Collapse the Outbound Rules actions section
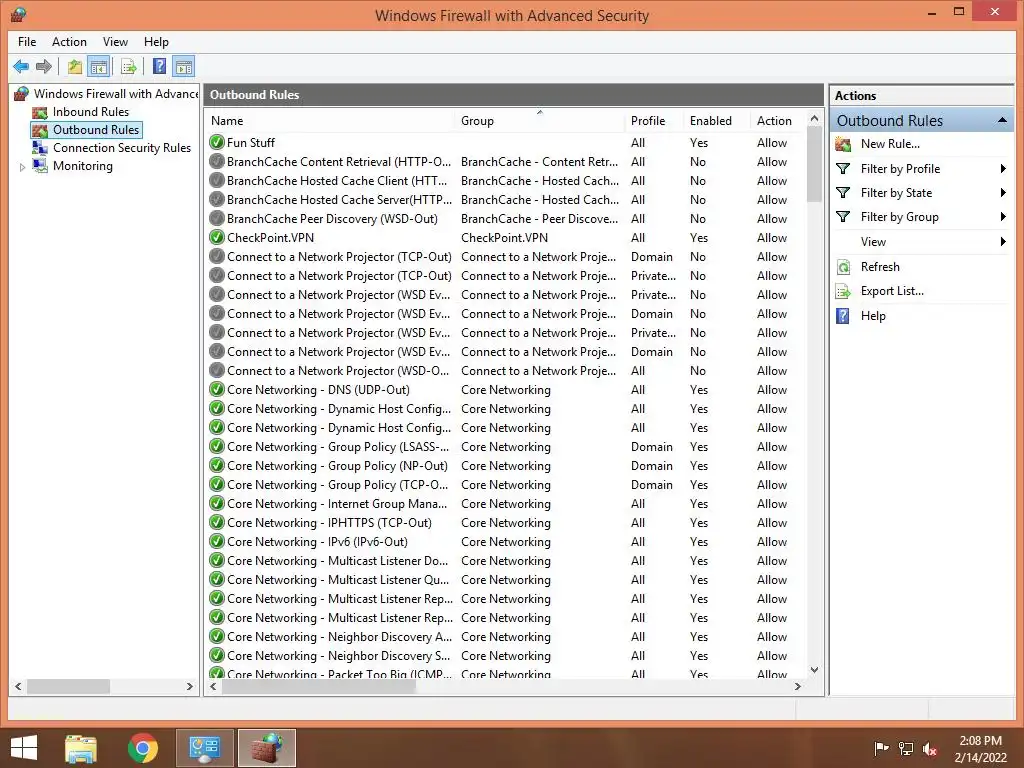1024x768 pixels. (x=1002, y=120)
